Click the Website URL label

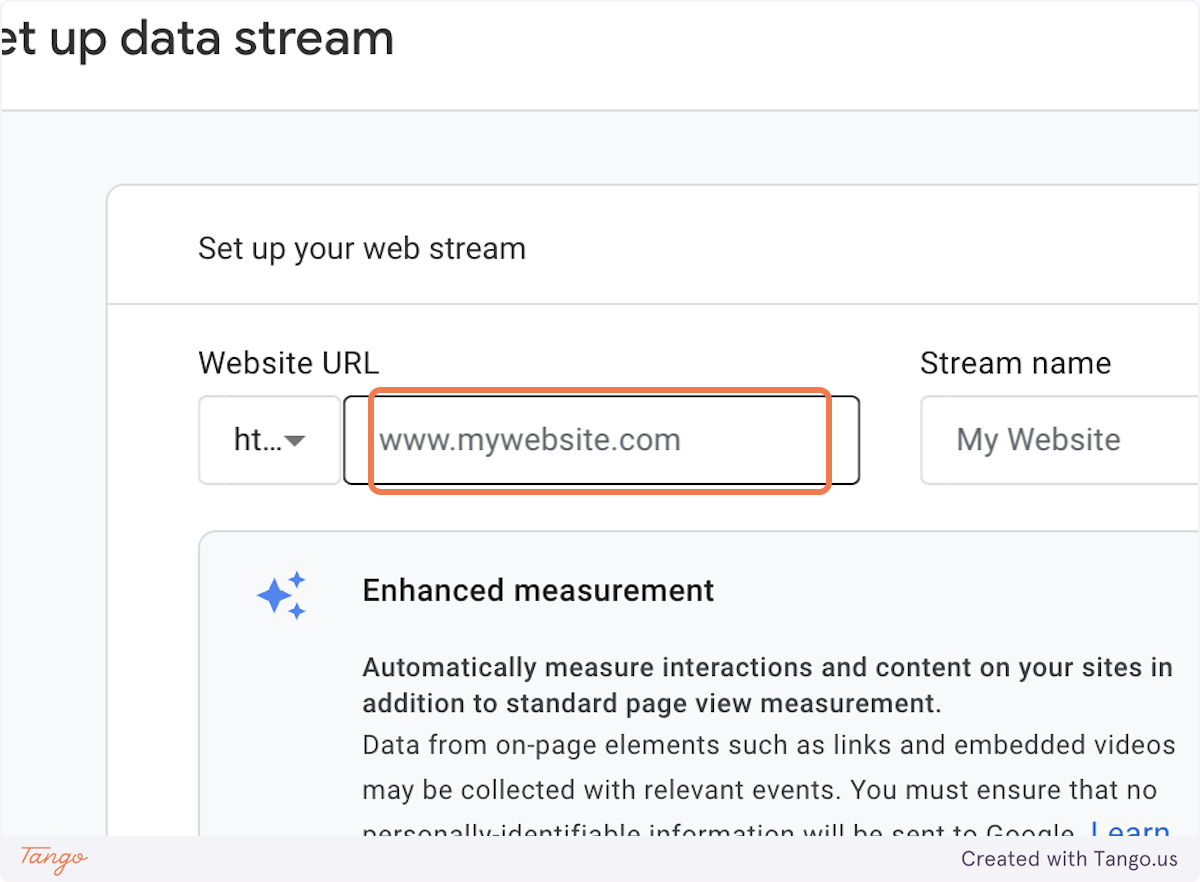point(288,362)
